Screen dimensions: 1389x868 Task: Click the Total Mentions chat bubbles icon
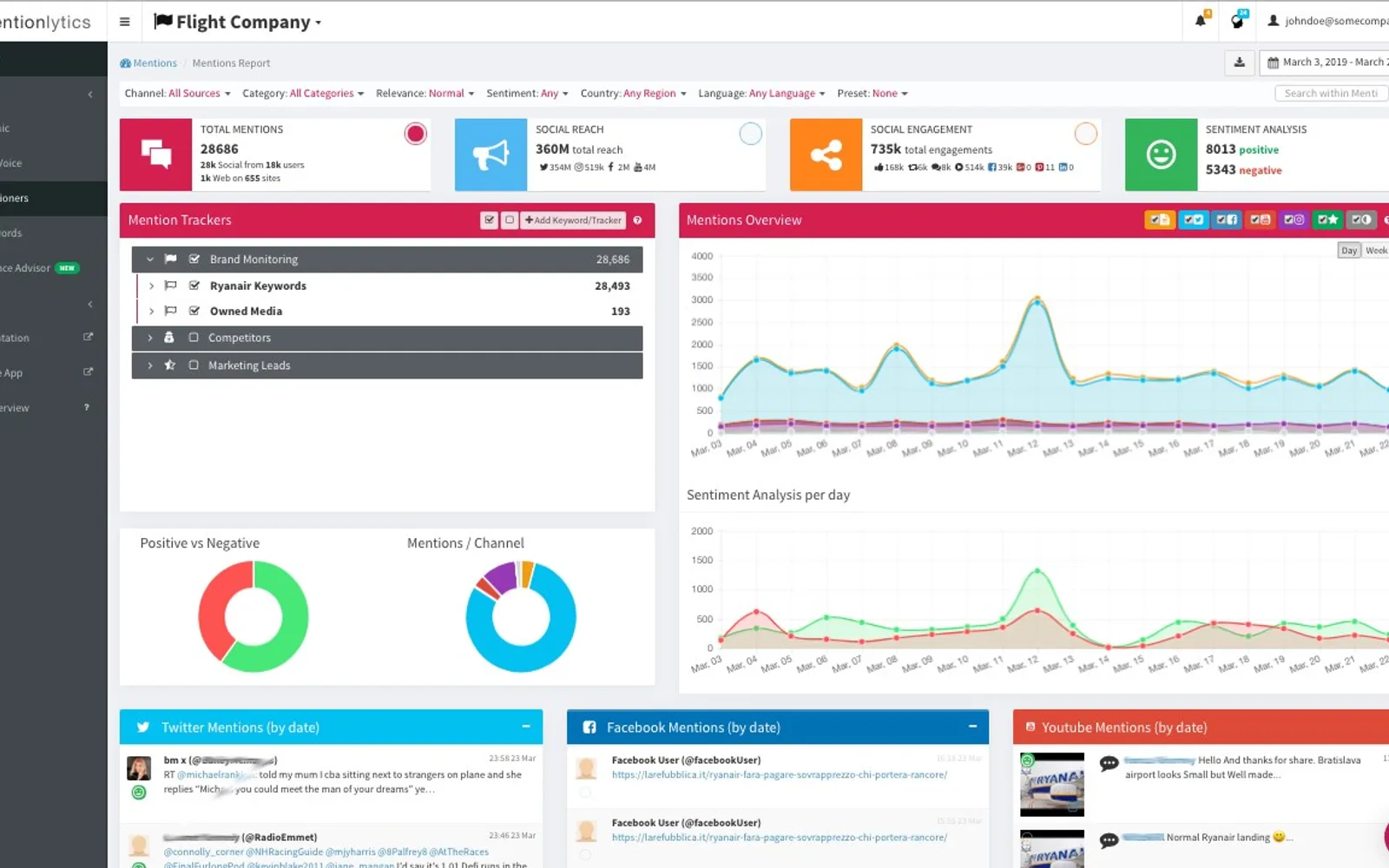pos(156,155)
